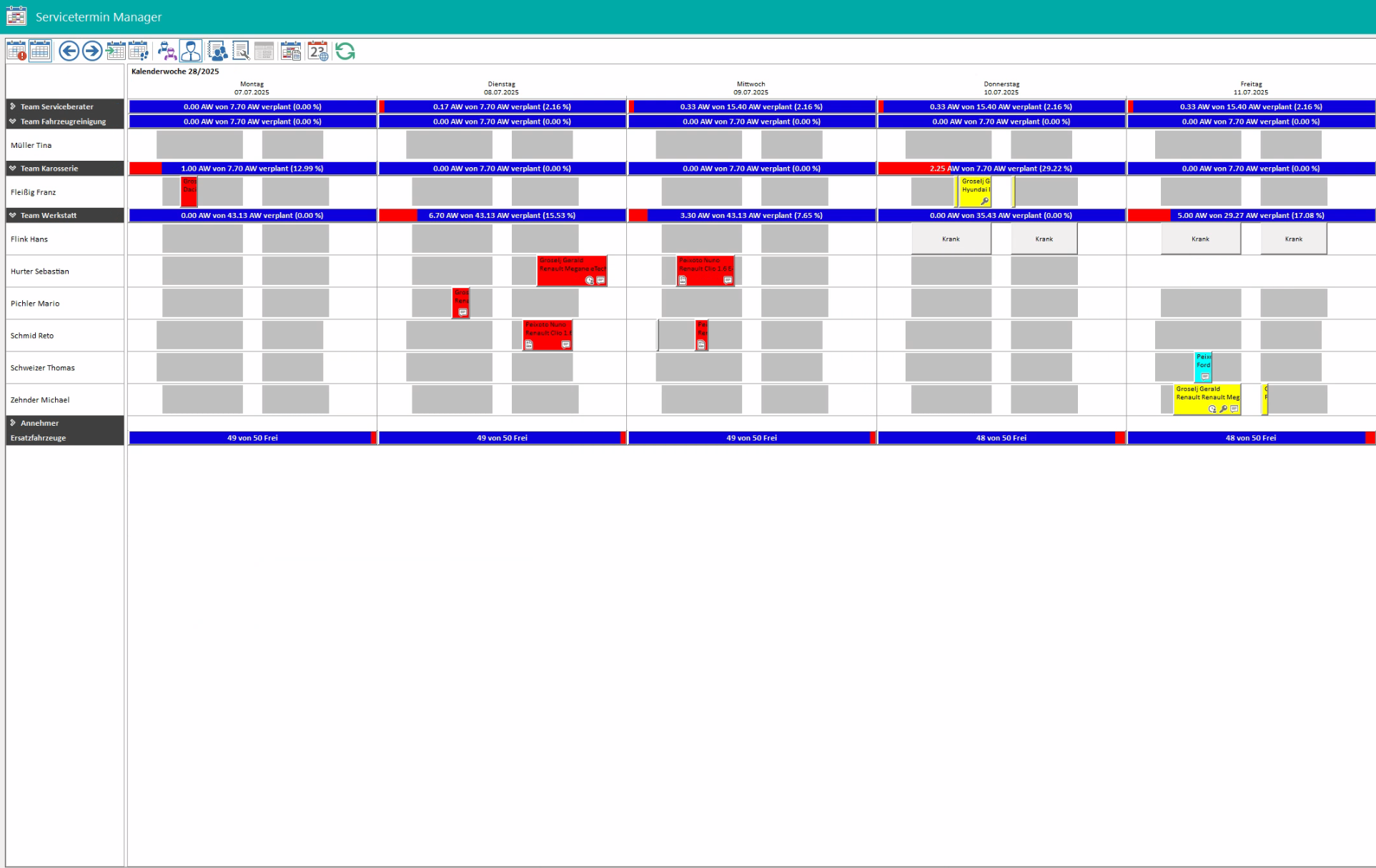Click the calendar with footprints icon
This screenshot has width=1376, height=868.
(139, 51)
